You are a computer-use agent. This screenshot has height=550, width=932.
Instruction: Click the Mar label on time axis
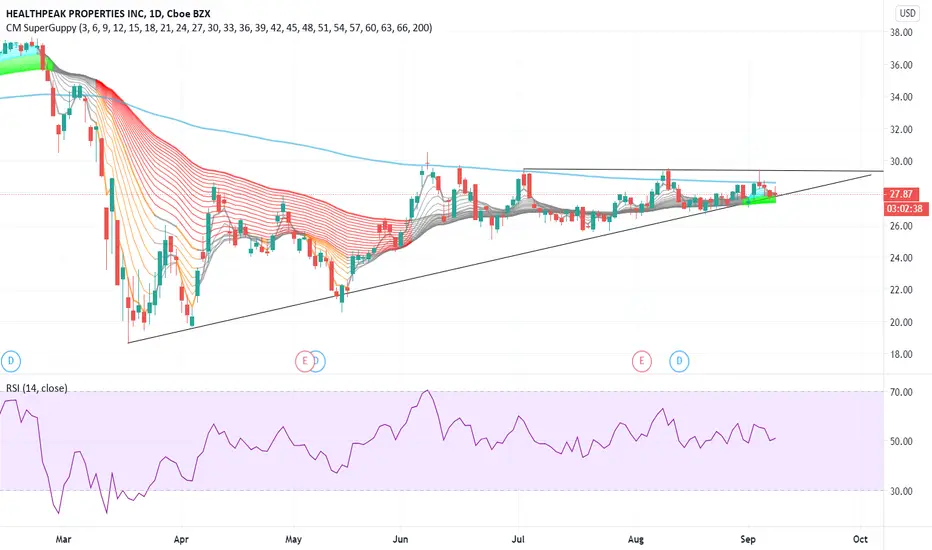[x=63, y=539]
